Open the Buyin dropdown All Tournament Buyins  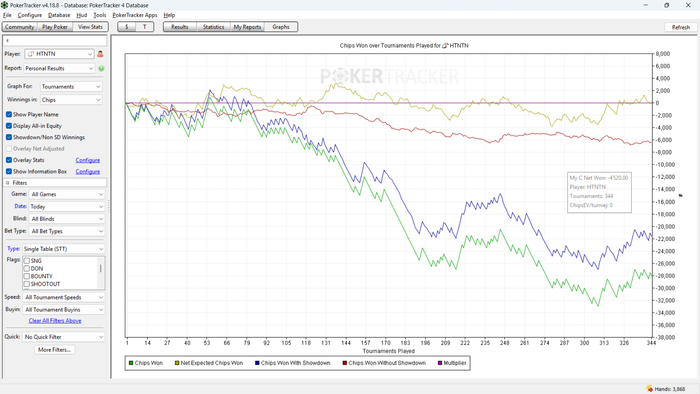coord(64,310)
